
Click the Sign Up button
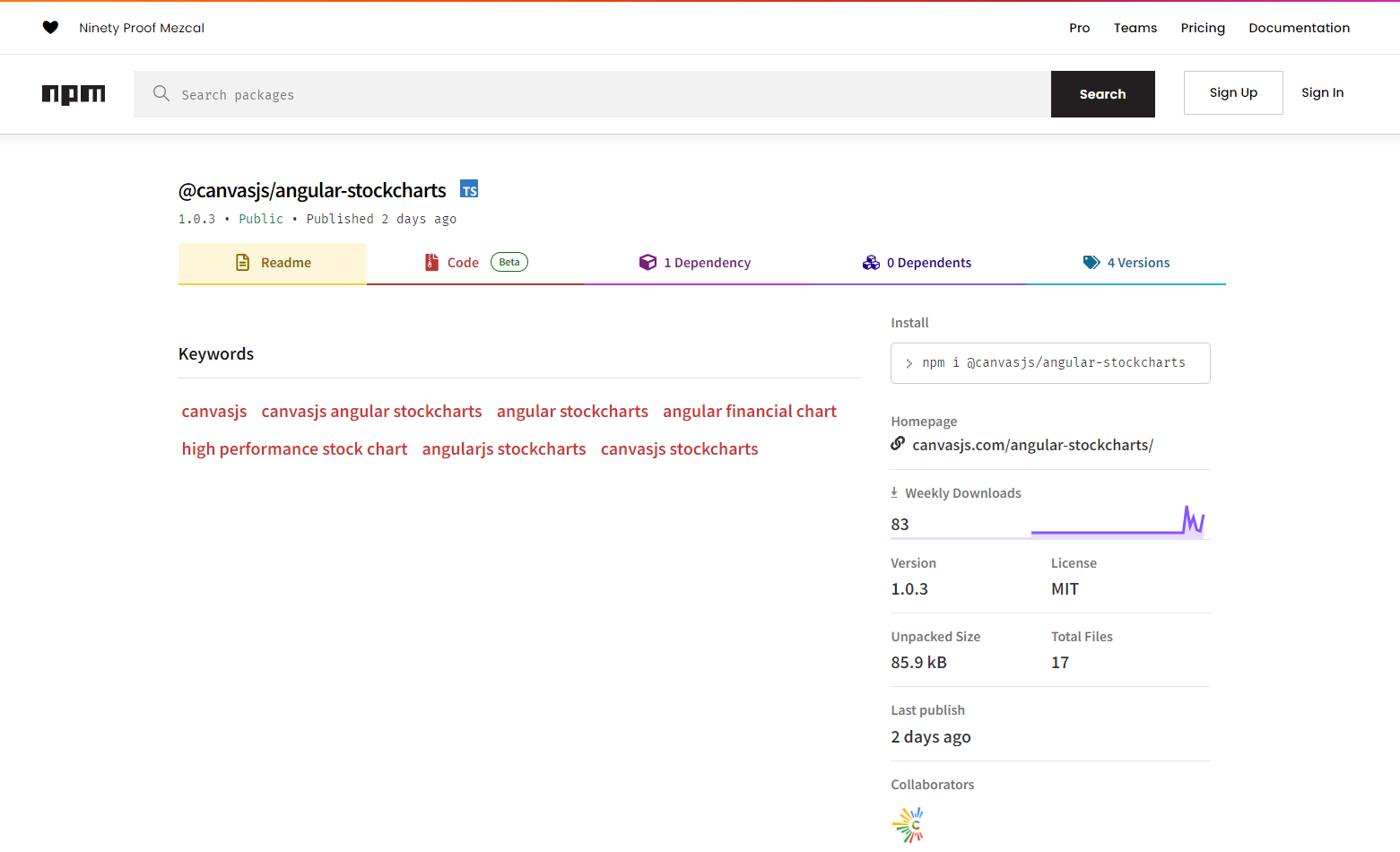click(1233, 92)
